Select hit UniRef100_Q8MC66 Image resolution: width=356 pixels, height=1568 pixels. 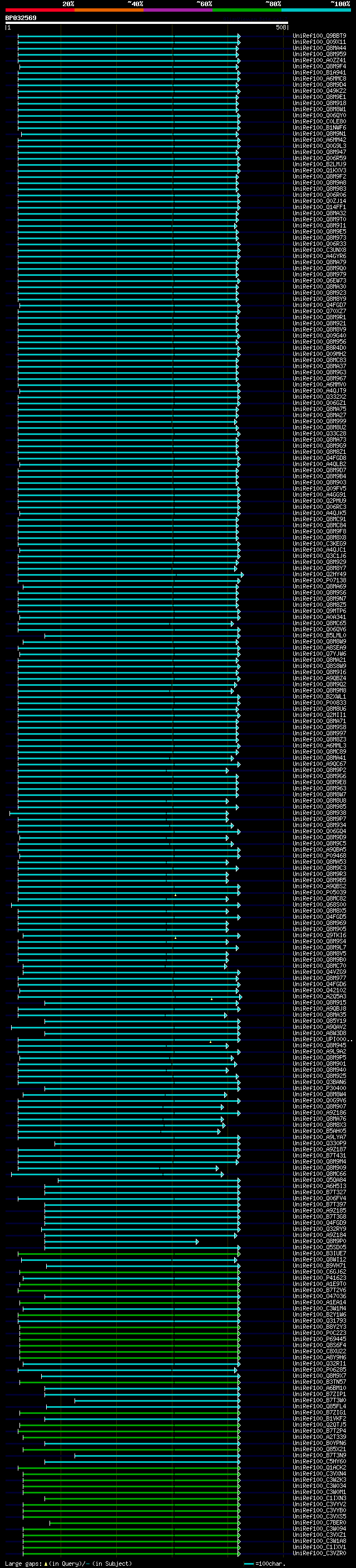[319, 1174]
